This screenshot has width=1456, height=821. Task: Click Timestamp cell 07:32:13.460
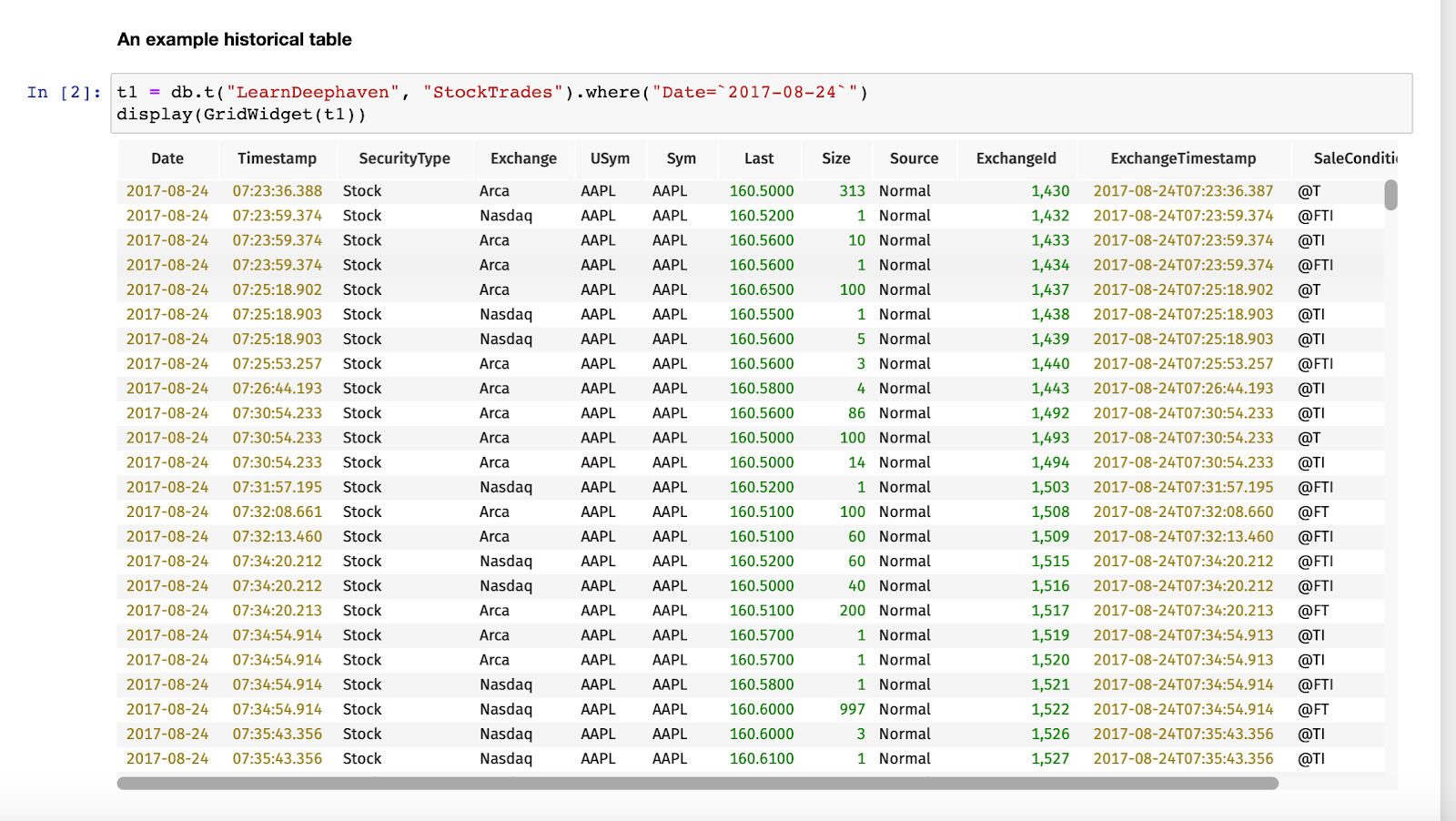coord(277,536)
